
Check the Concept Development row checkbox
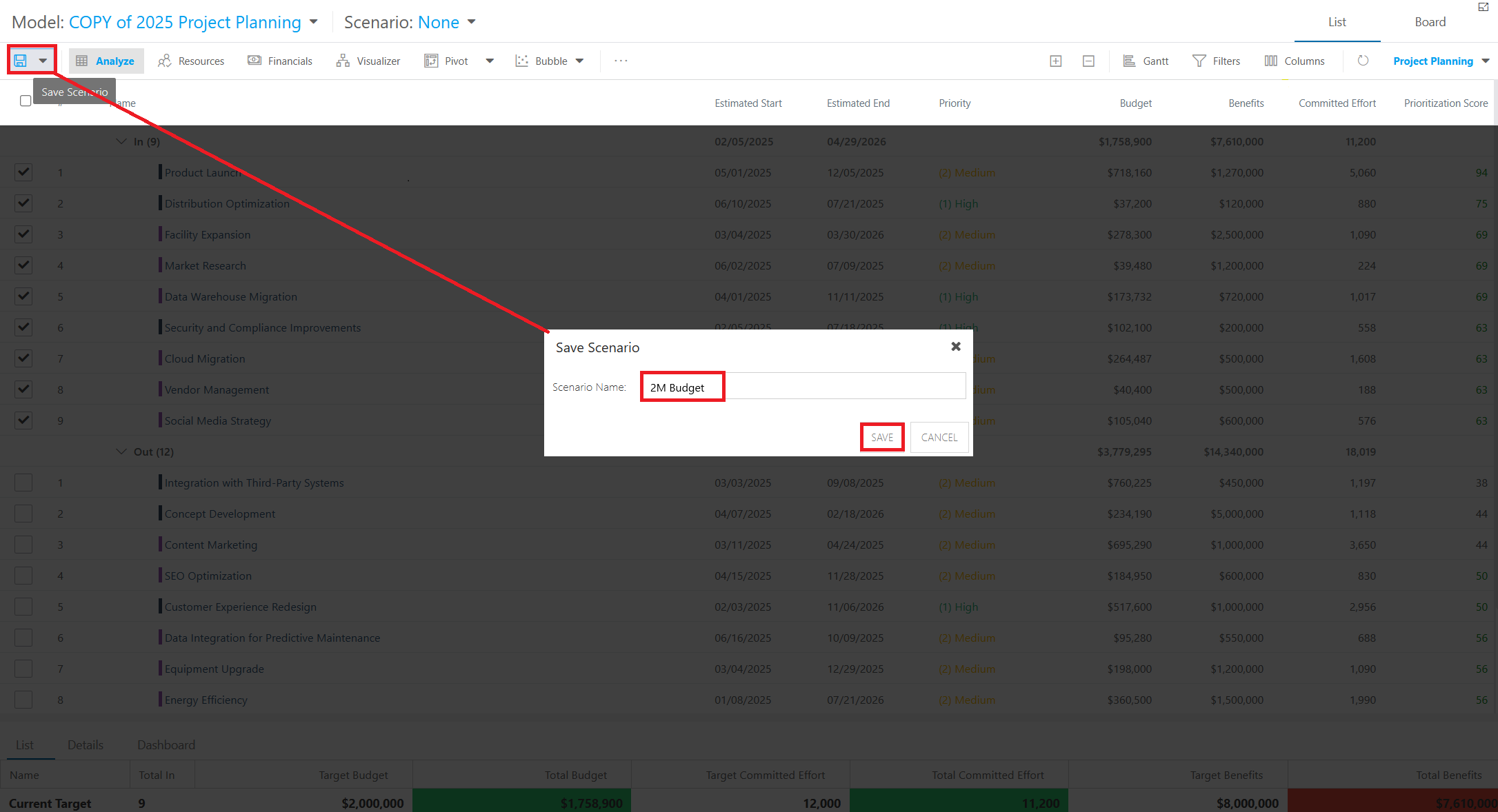23,514
